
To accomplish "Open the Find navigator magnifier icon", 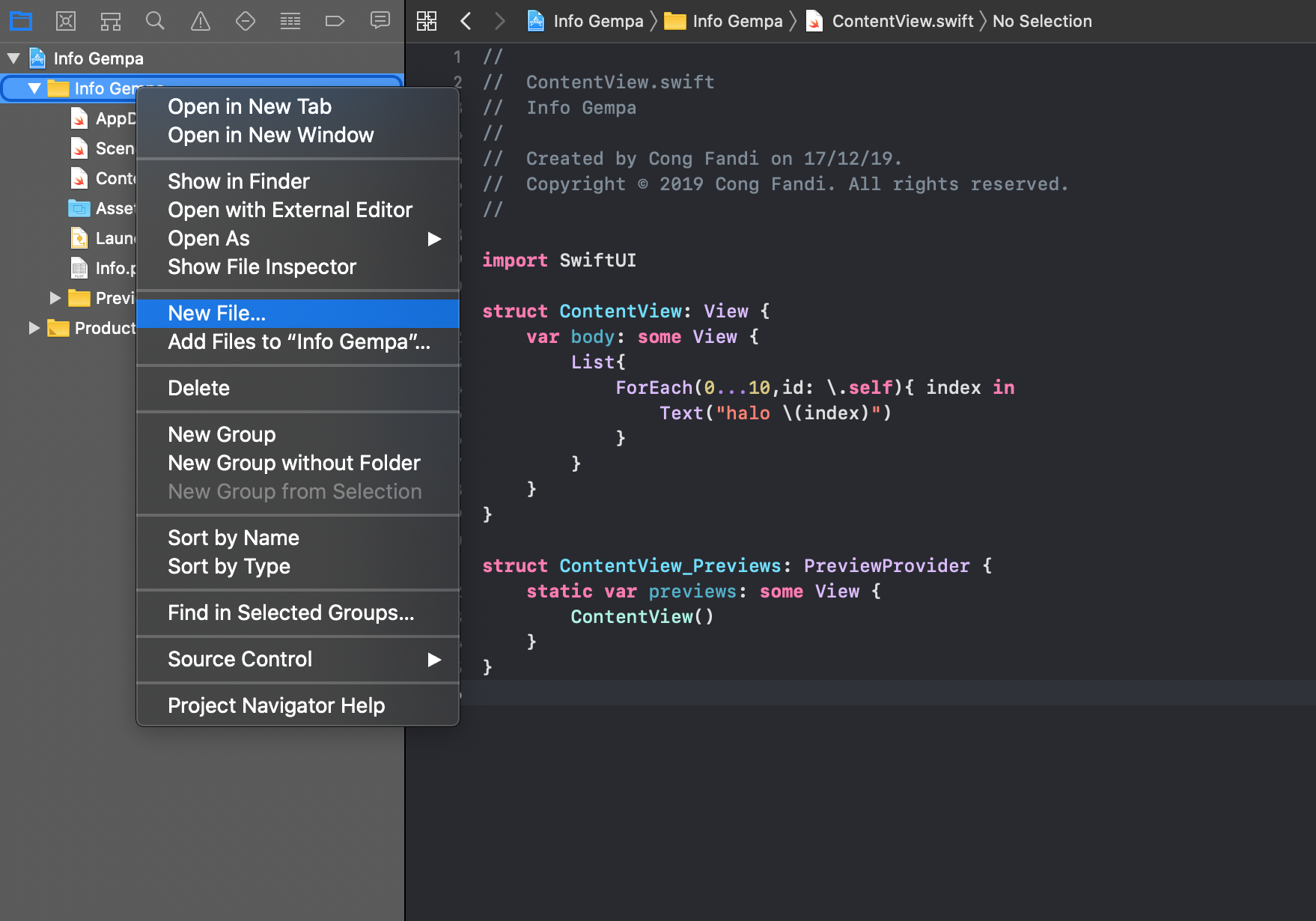I will click(155, 21).
